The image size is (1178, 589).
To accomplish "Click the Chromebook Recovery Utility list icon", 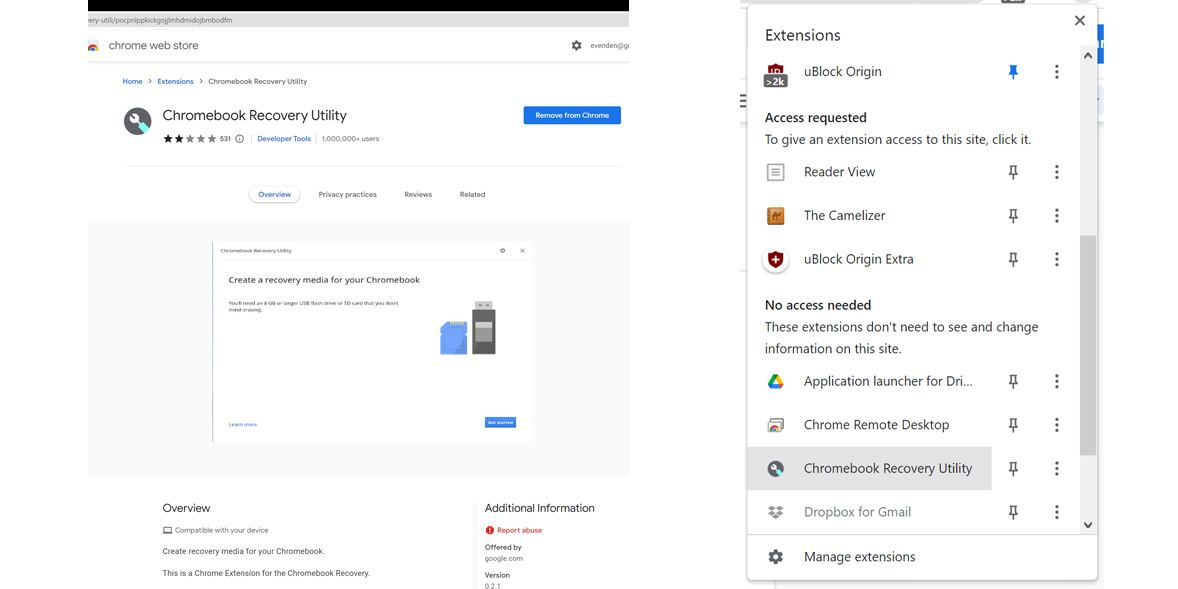I will pyautogui.click(x=775, y=469).
